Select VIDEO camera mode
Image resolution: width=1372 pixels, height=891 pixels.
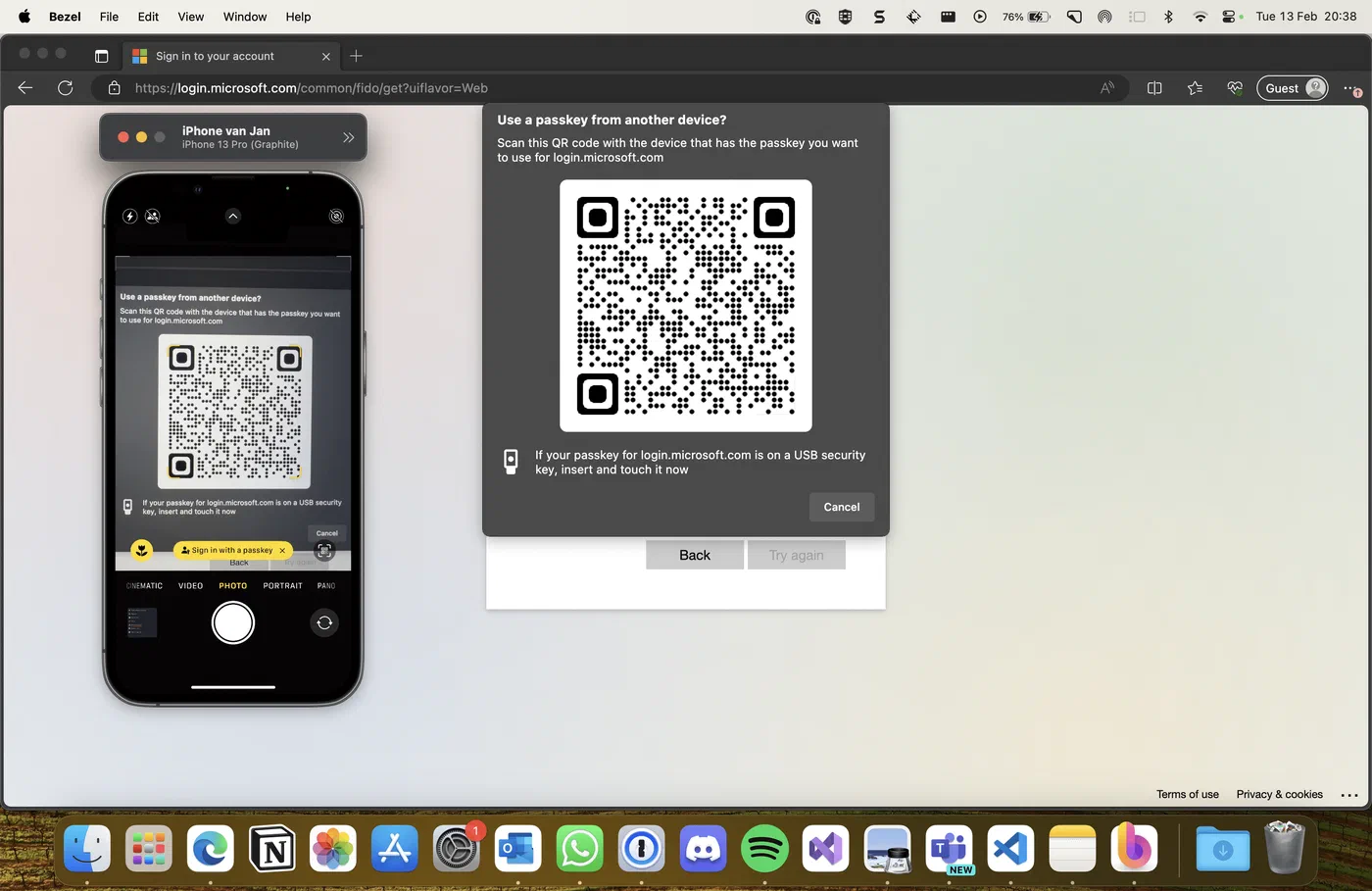pos(190,585)
